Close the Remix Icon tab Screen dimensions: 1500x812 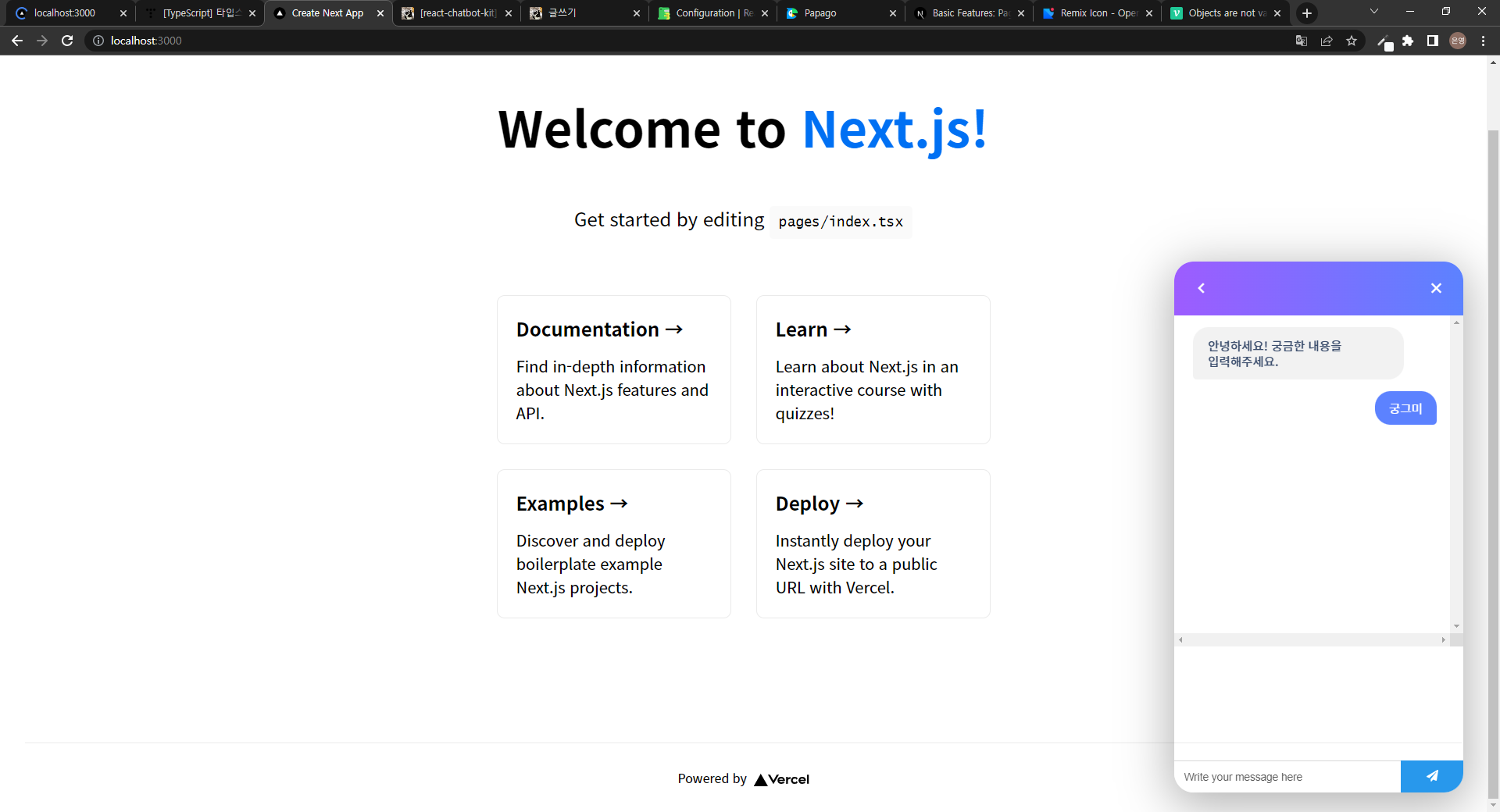point(1149,13)
